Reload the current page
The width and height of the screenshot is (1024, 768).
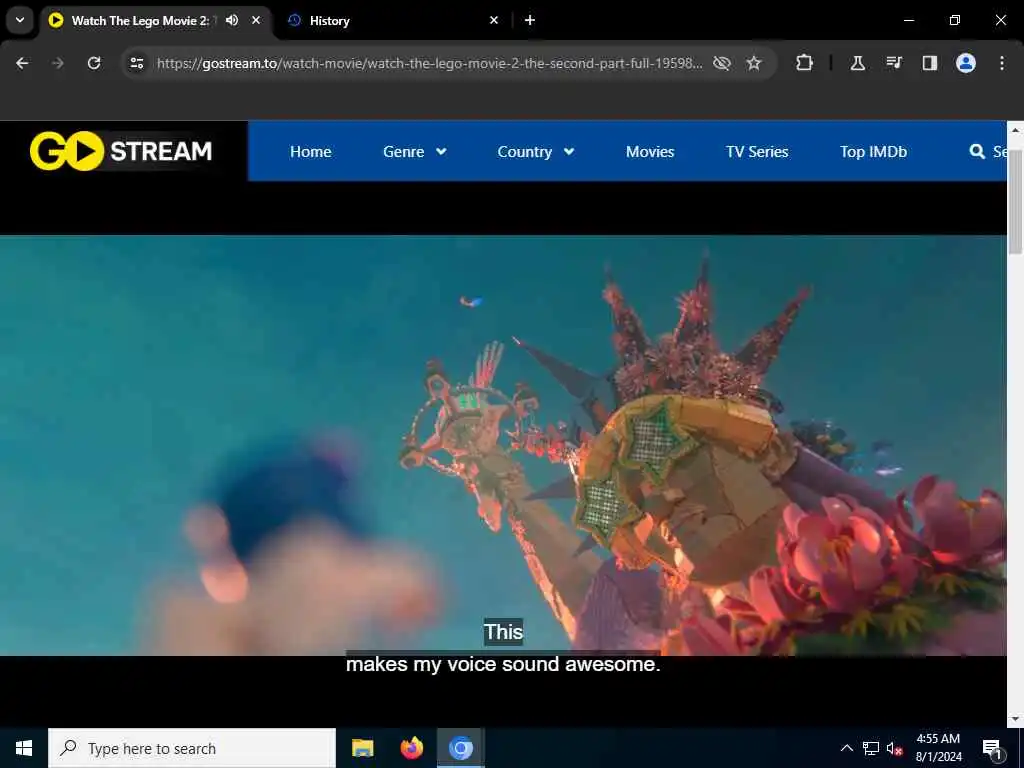[94, 63]
